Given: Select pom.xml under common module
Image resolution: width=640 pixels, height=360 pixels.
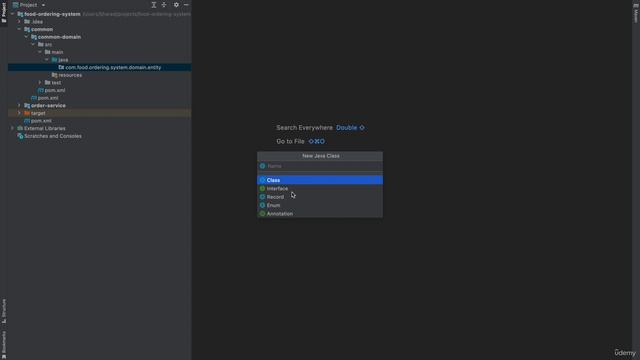Looking at the screenshot, I should pos(48,98).
